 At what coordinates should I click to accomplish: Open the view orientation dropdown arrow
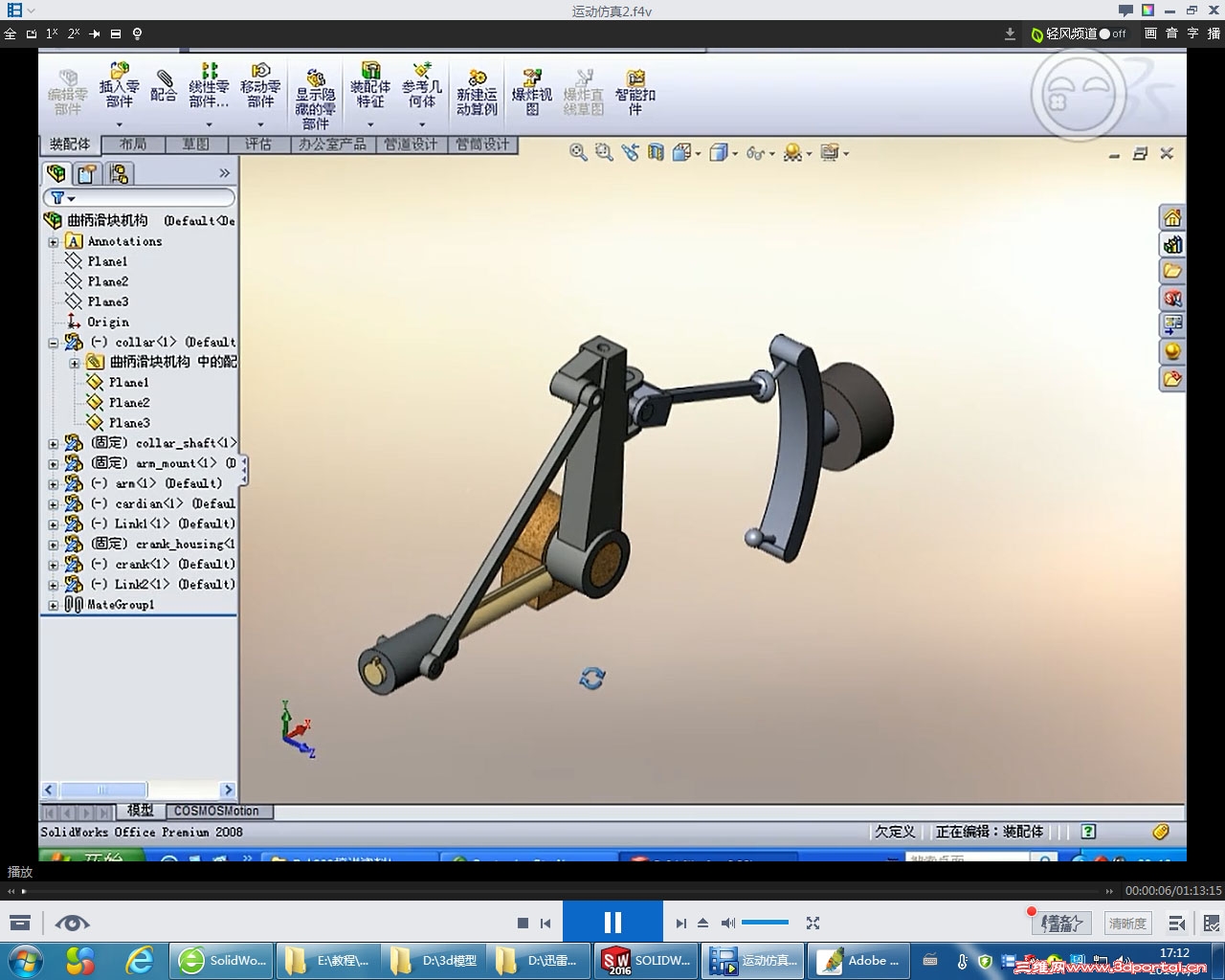click(698, 153)
